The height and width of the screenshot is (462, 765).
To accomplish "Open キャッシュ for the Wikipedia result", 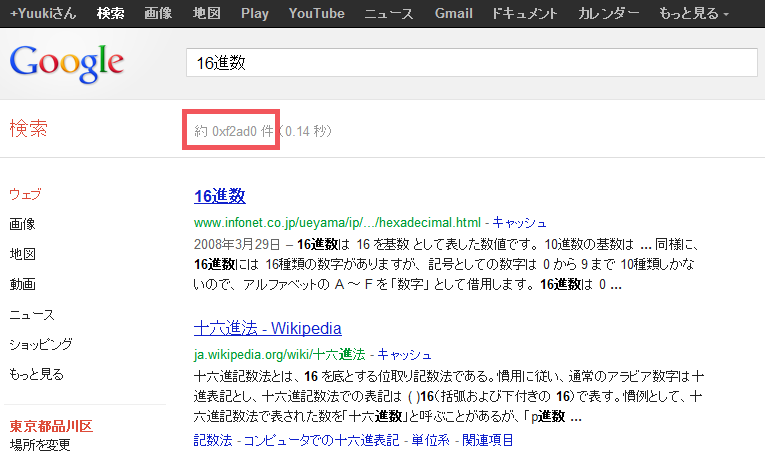I will click(x=404, y=354).
